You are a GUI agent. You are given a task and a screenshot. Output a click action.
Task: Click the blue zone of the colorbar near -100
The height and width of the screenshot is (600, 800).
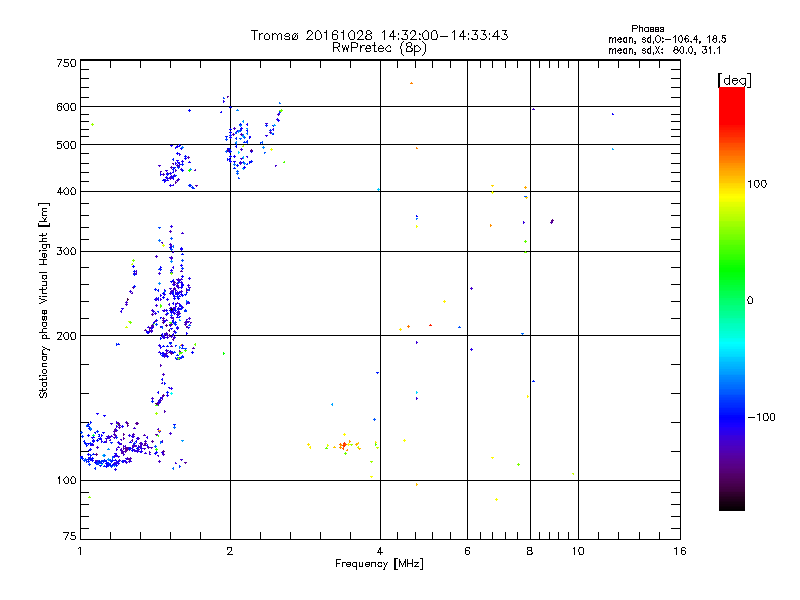coord(732,417)
